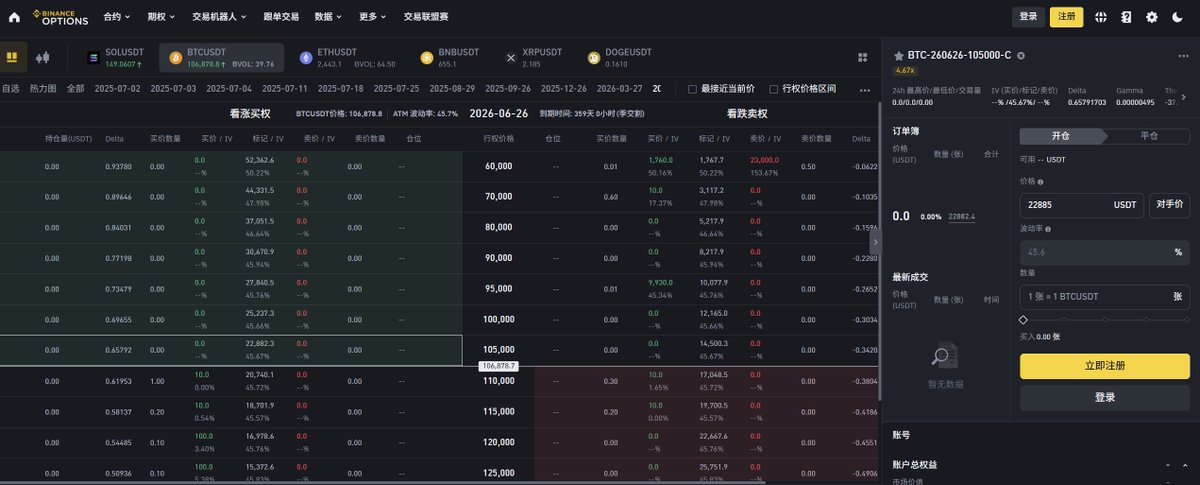
Task: Click order book price 22882.4
Action: pyautogui.click(x=961, y=216)
